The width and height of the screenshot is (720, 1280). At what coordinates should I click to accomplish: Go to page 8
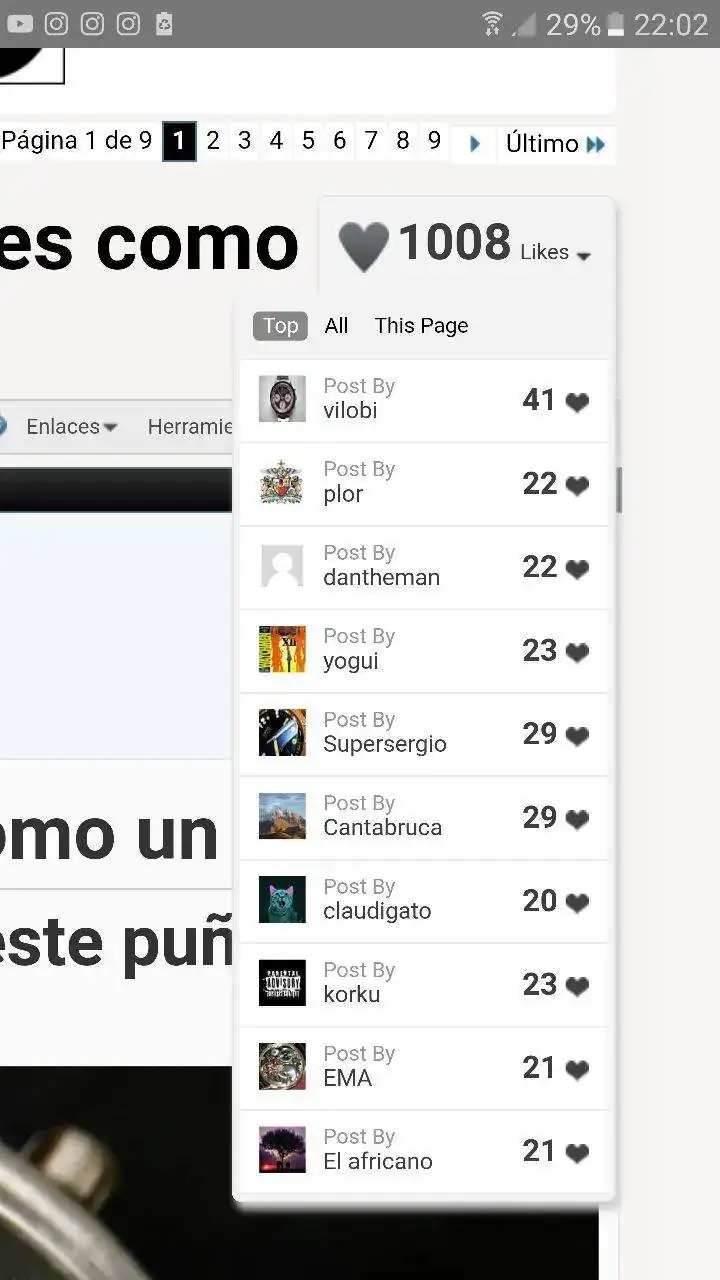click(x=403, y=141)
